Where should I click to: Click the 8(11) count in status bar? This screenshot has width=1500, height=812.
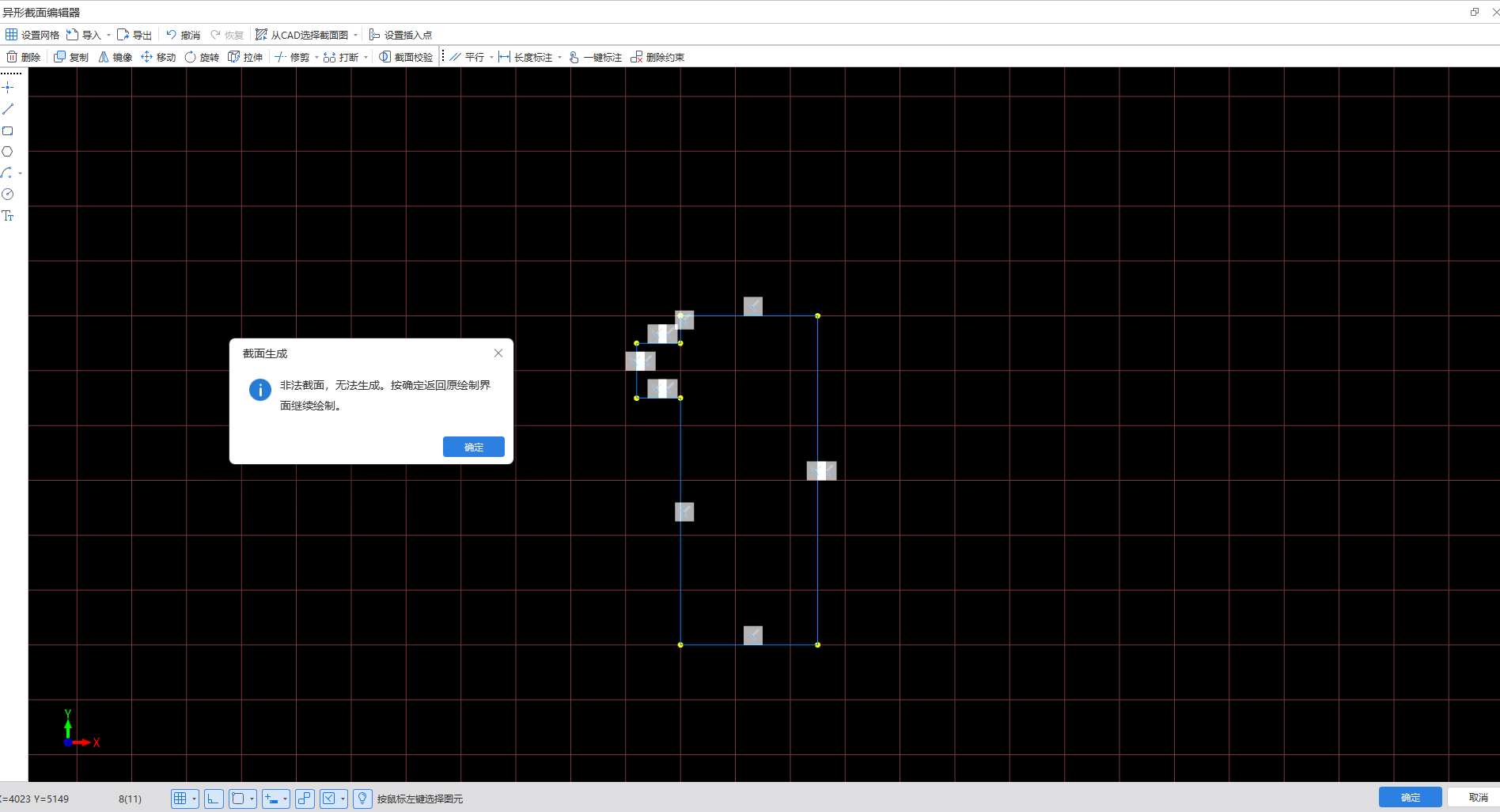coord(130,799)
